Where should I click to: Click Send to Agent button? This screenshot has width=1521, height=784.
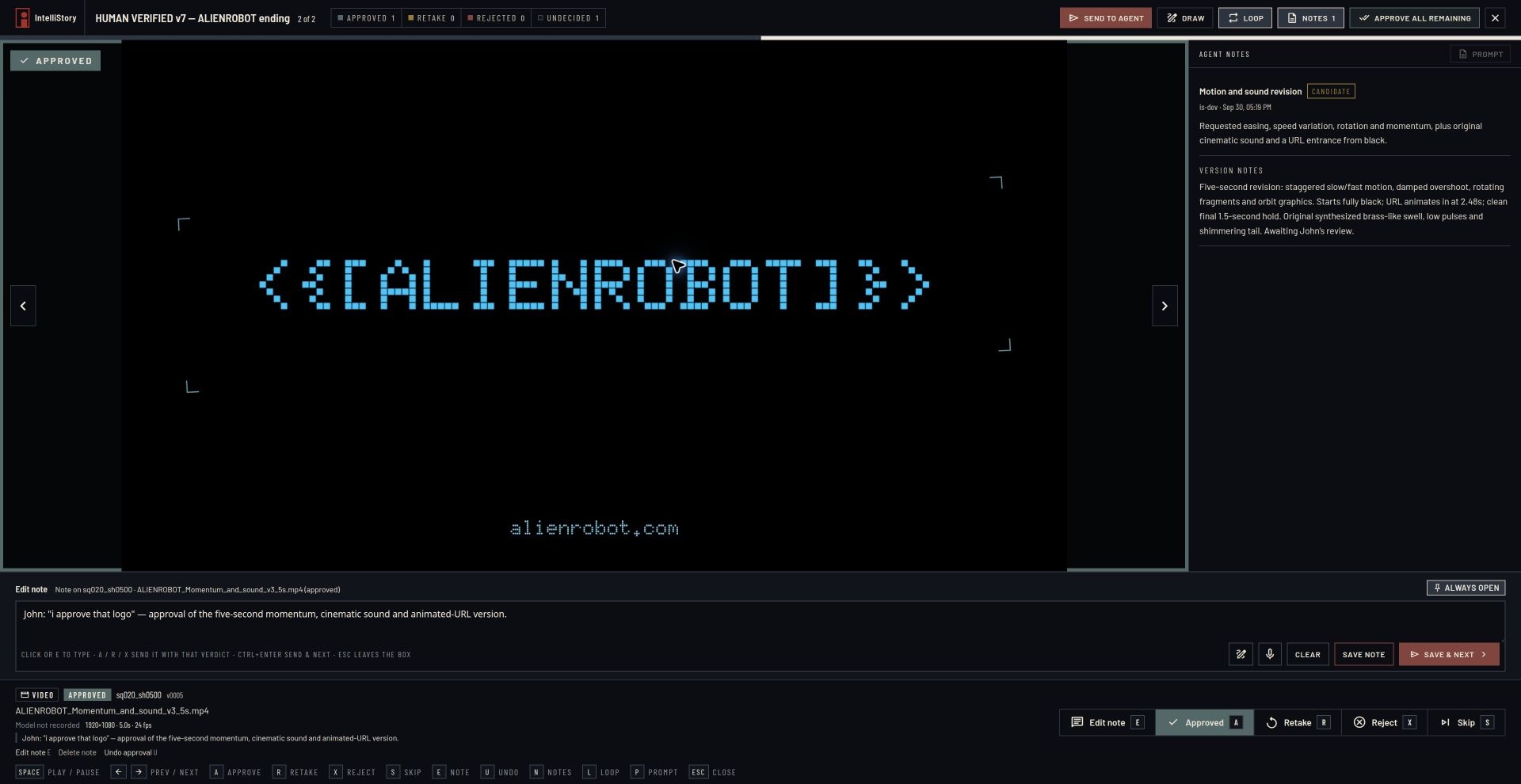coord(1105,17)
